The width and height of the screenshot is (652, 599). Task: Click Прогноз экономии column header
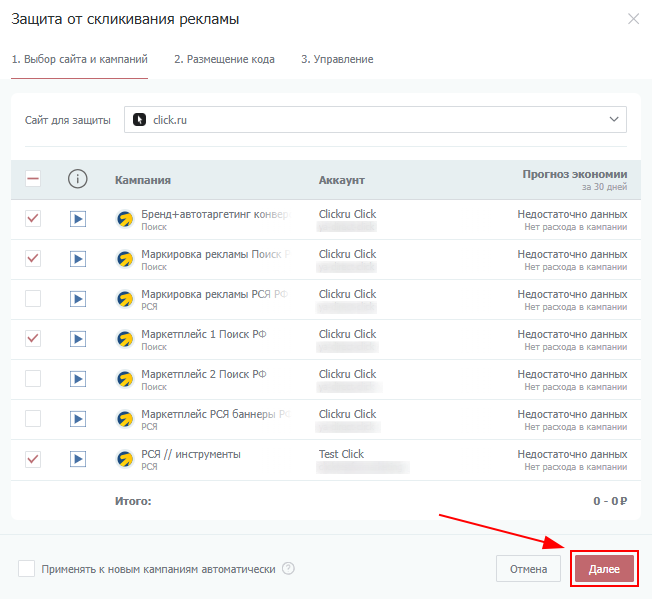[x=574, y=174]
